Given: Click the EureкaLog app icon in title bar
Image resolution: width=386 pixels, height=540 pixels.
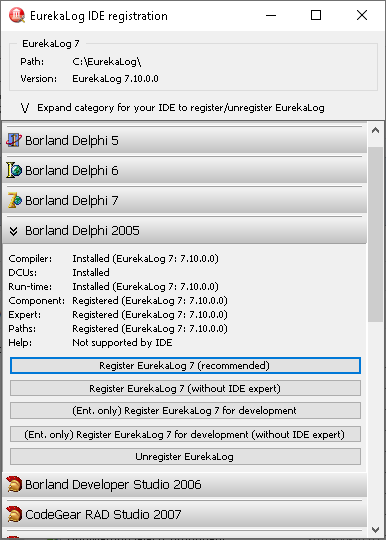Looking at the screenshot, I should pos(17,15).
